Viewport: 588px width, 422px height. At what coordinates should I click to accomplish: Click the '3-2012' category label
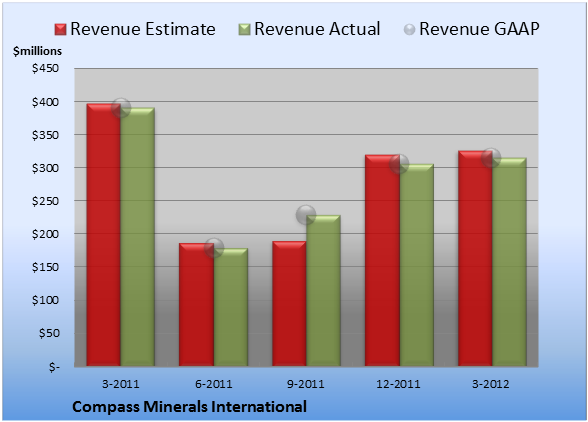coord(491,384)
